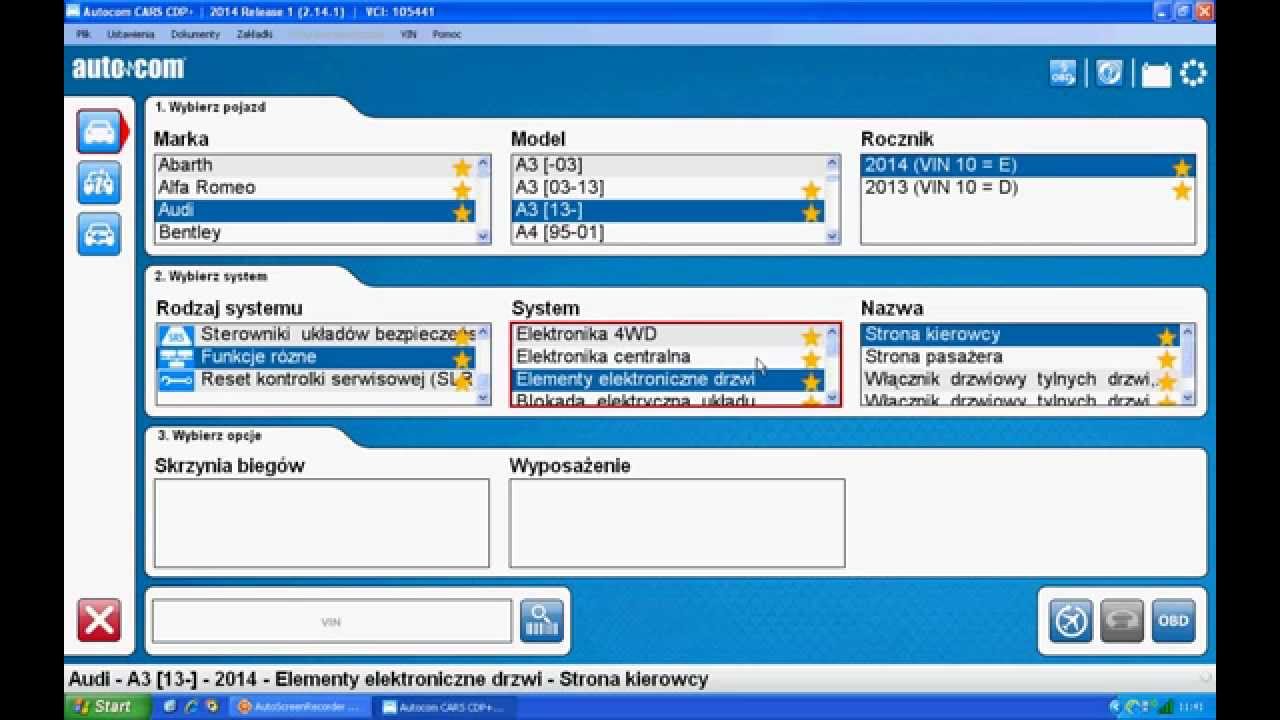Select Elementy elektroniczne drzwi system
Image resolution: width=1280 pixels, height=720 pixels.
coord(668,380)
